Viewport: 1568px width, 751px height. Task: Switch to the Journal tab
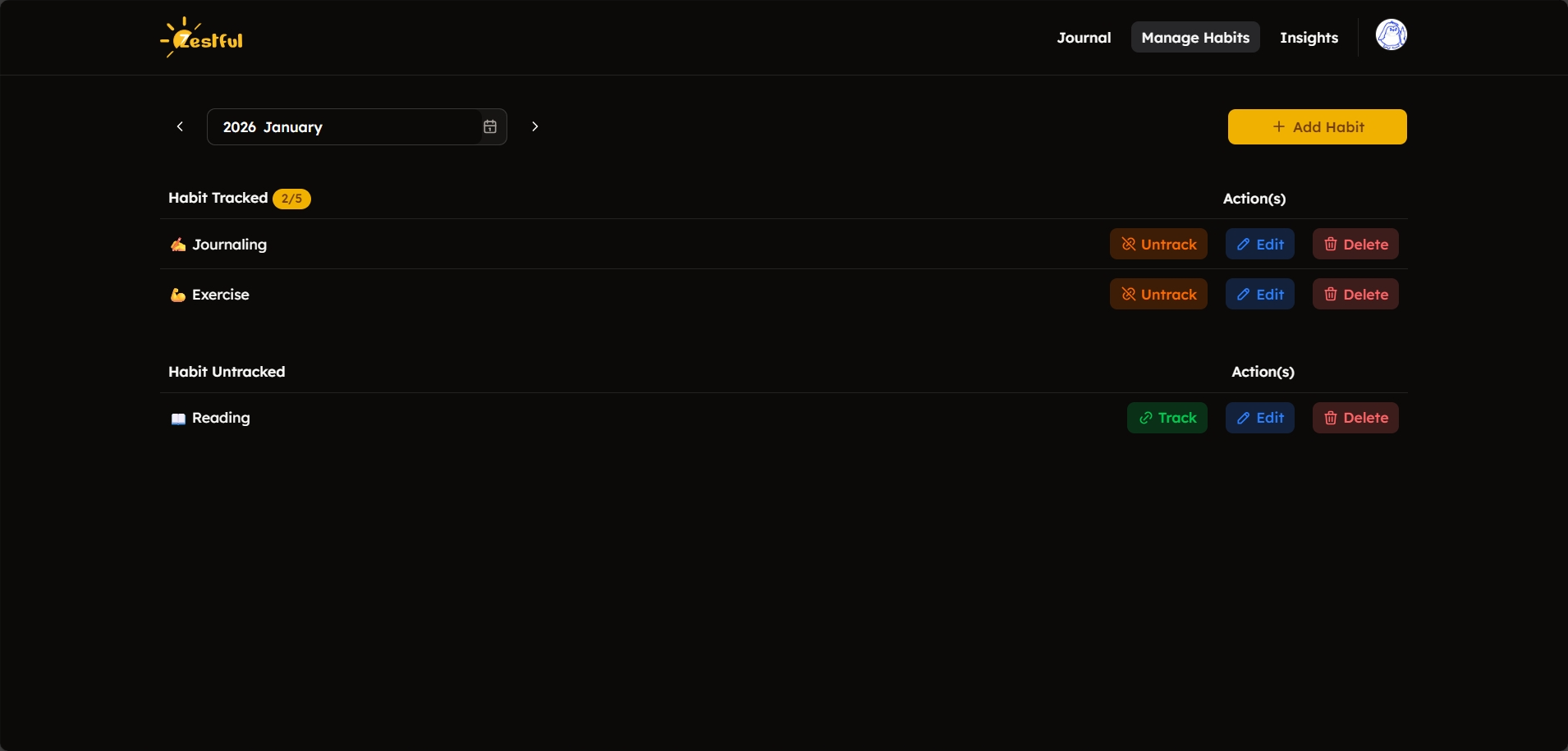[1084, 38]
